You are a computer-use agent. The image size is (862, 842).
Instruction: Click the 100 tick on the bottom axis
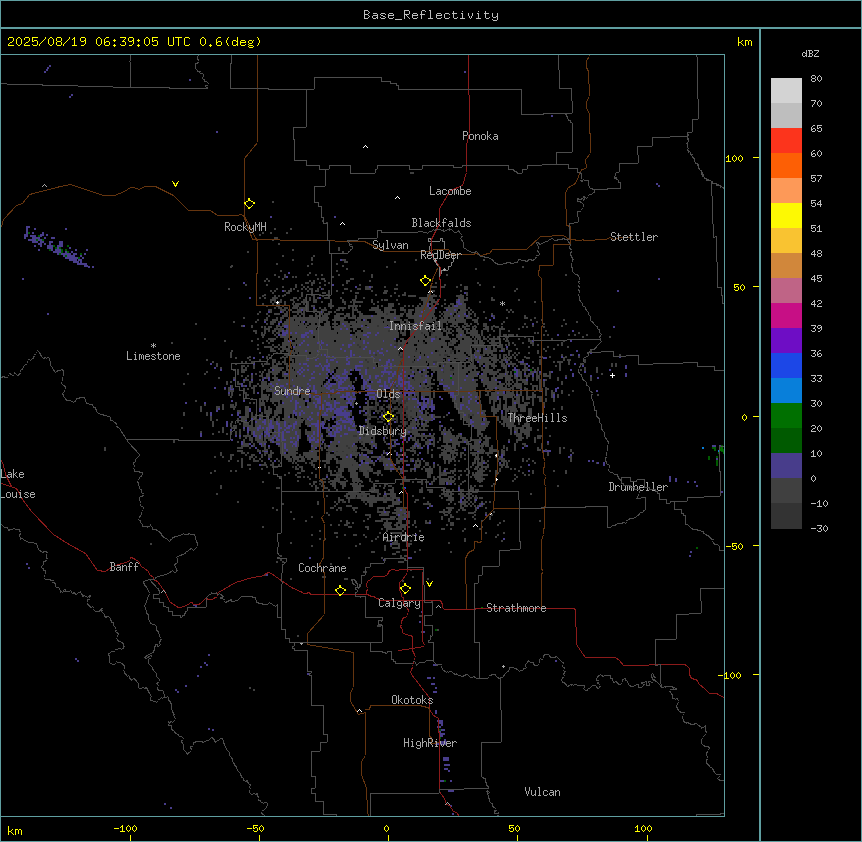coord(643,828)
